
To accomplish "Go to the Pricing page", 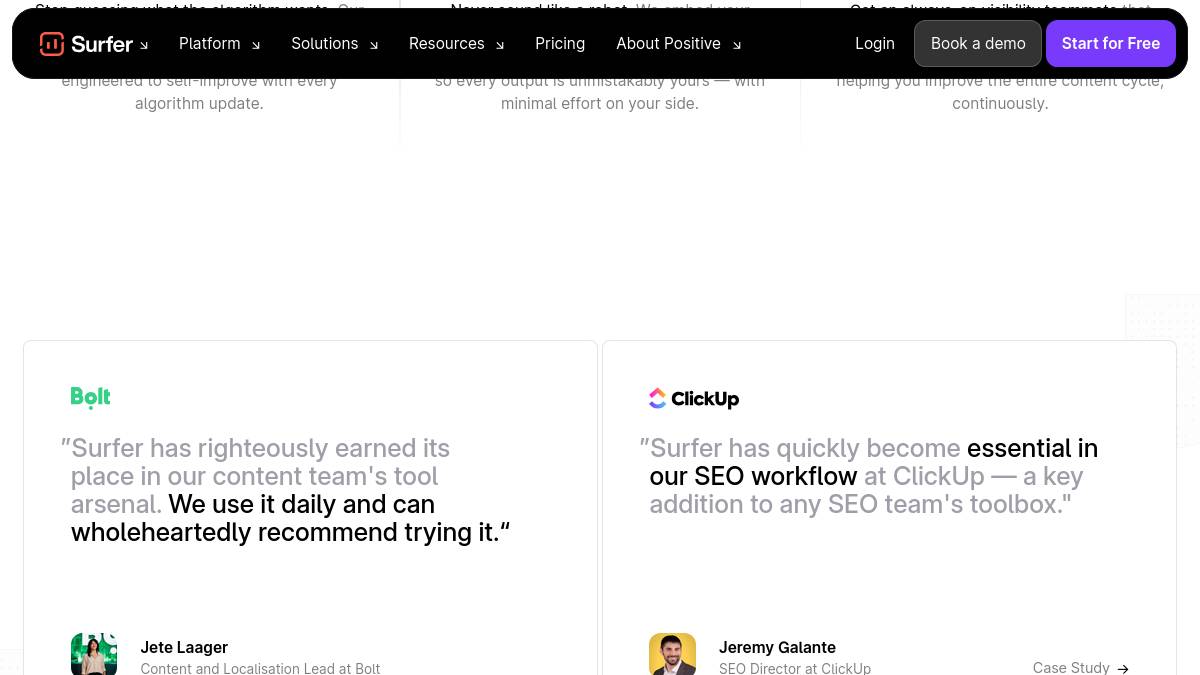I will click(x=560, y=44).
